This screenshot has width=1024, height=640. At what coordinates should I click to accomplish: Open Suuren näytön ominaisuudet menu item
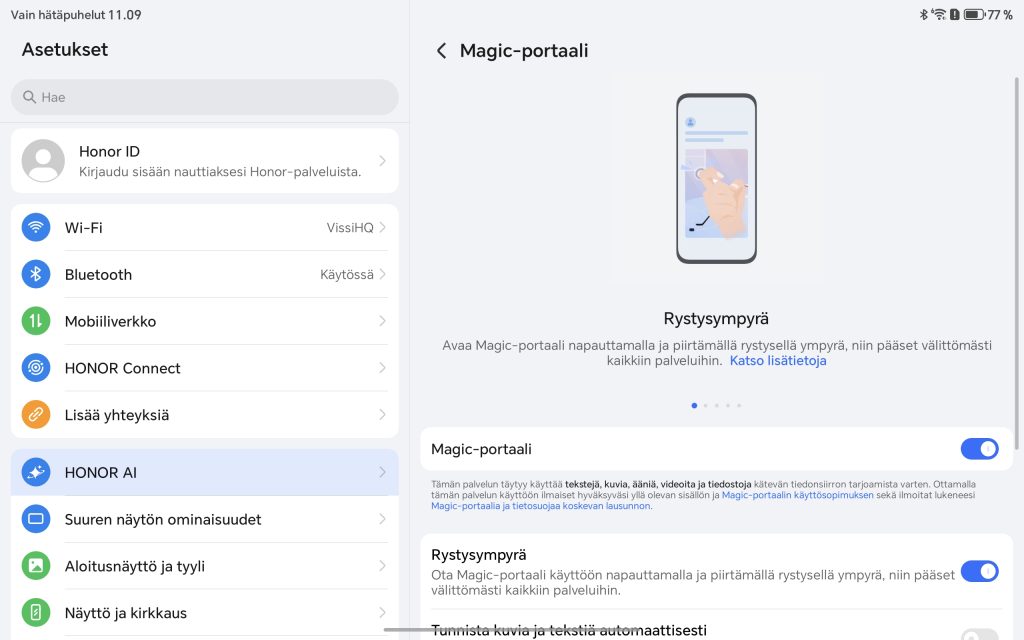click(163, 519)
